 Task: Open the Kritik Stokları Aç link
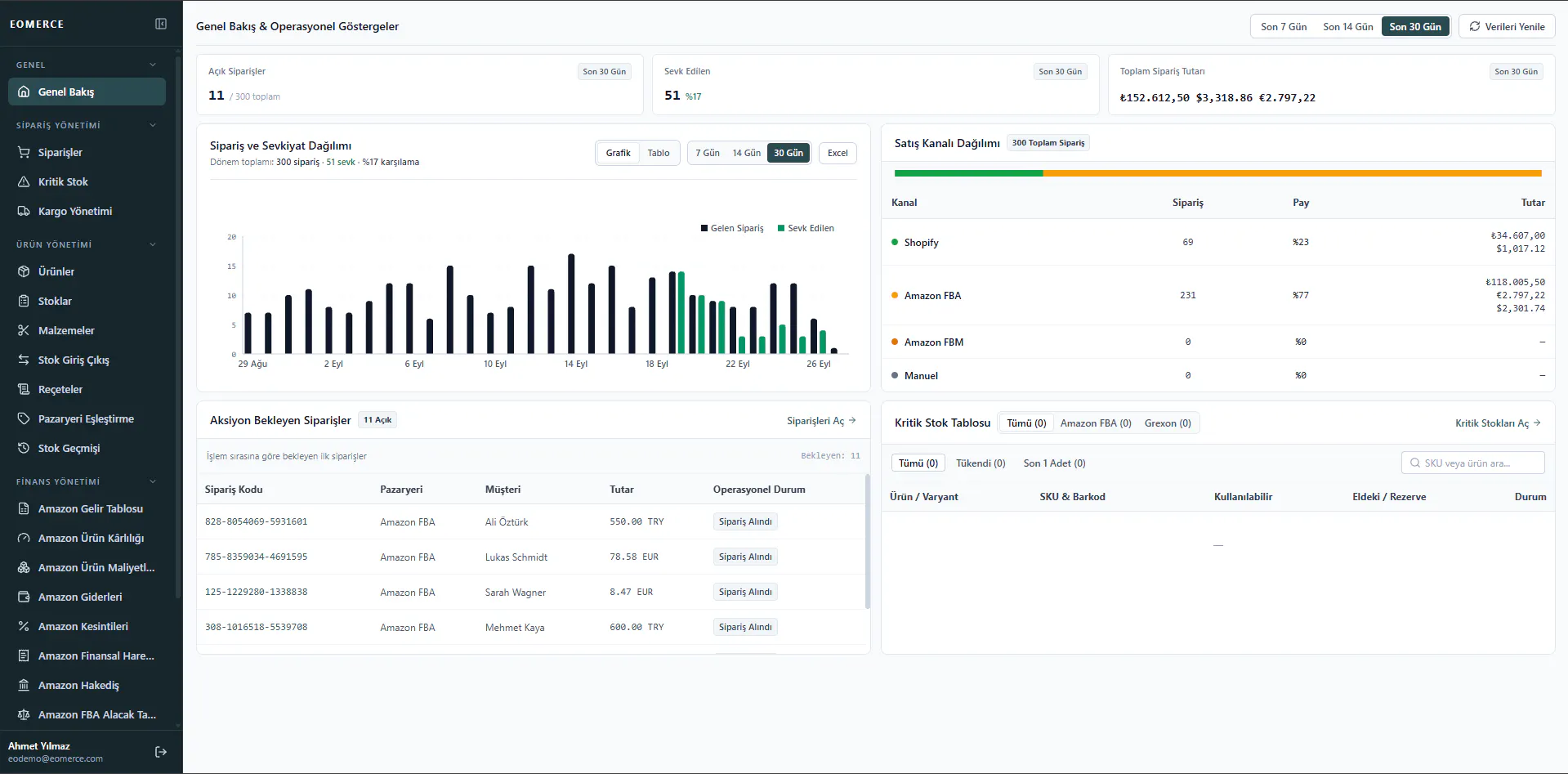click(1498, 423)
